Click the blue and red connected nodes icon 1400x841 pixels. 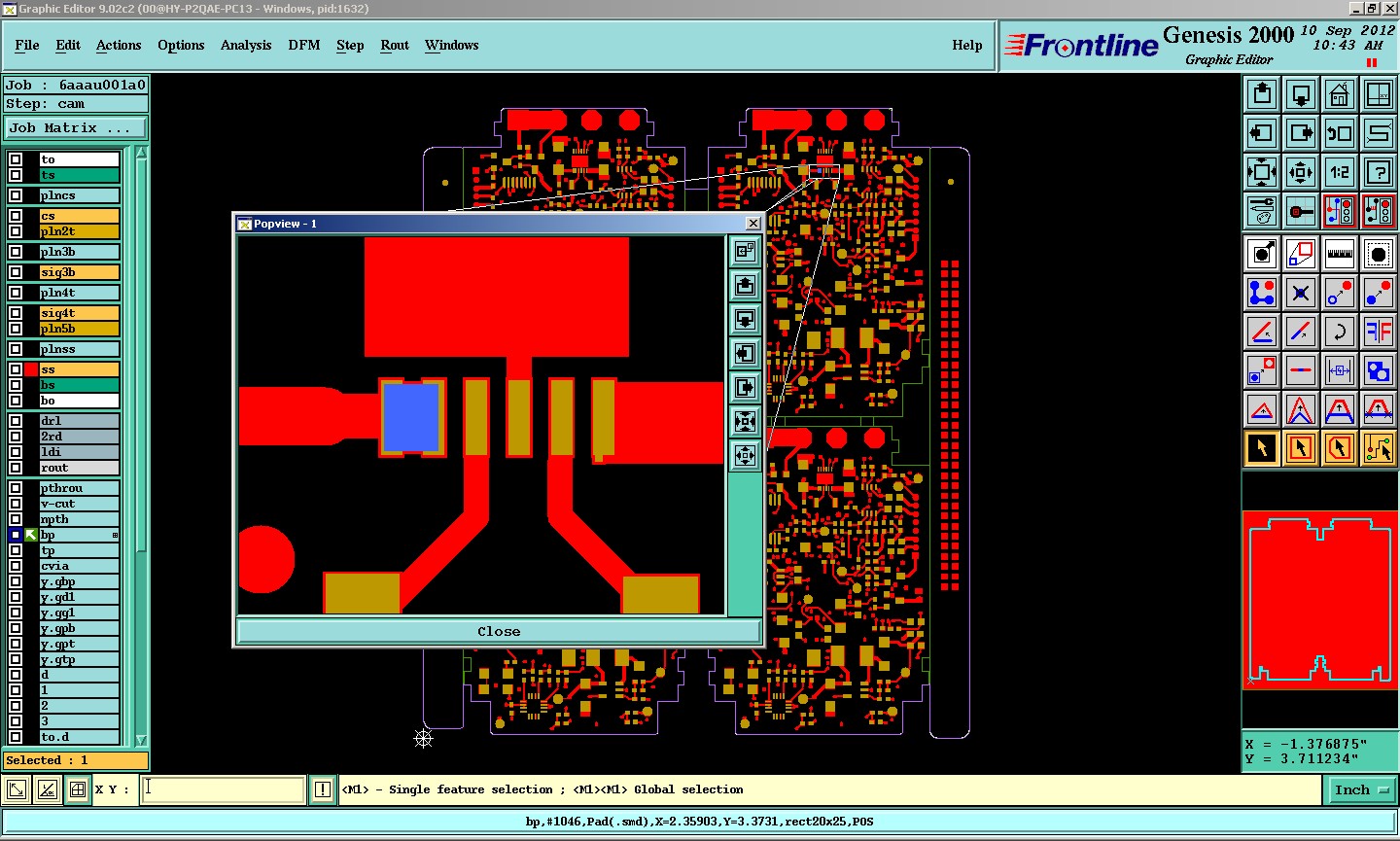1262,293
